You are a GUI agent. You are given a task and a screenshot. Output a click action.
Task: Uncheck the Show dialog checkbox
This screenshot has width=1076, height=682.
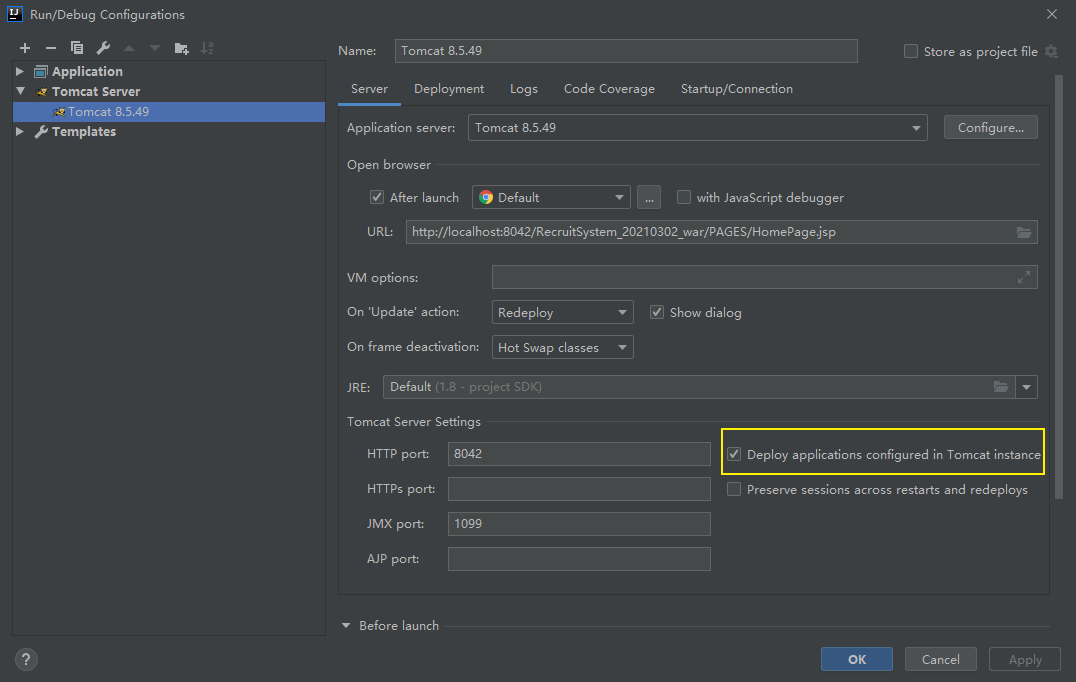tap(657, 312)
